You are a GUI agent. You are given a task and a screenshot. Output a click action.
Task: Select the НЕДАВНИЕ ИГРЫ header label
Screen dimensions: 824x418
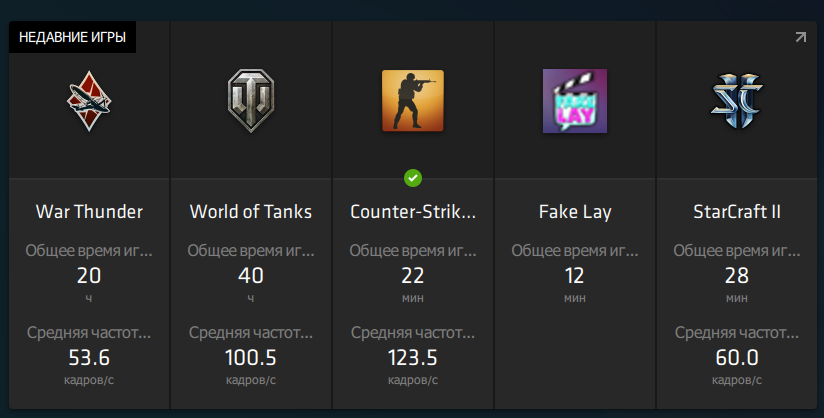pyautogui.click(x=73, y=37)
